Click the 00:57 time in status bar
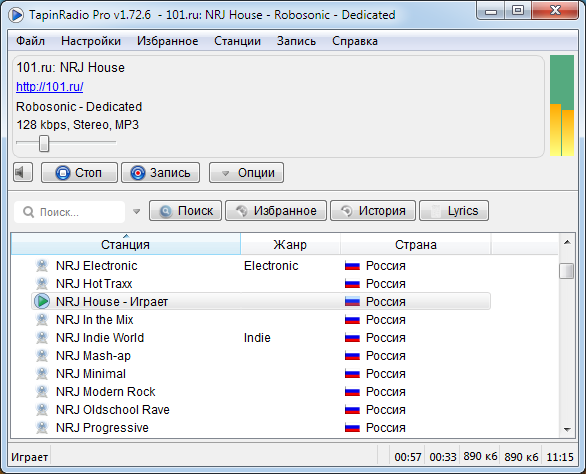Screen dimensions: 586x474 tap(408, 457)
